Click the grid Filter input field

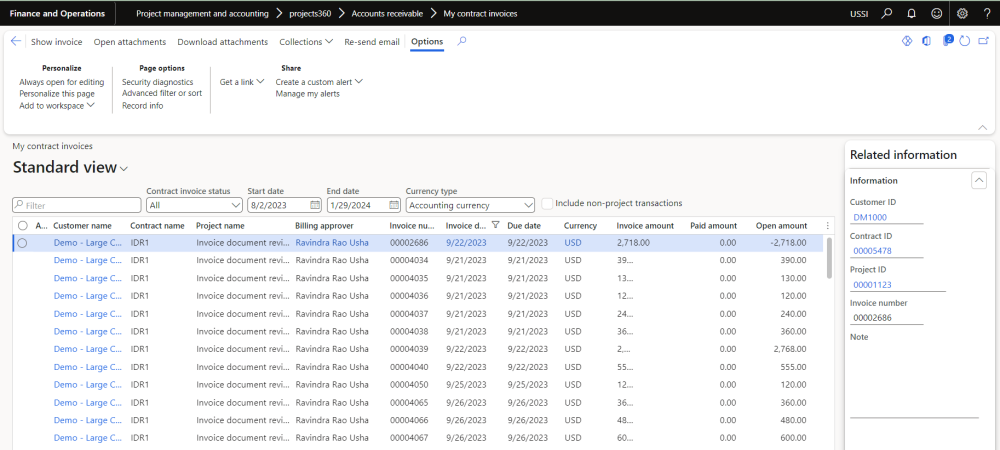point(76,205)
